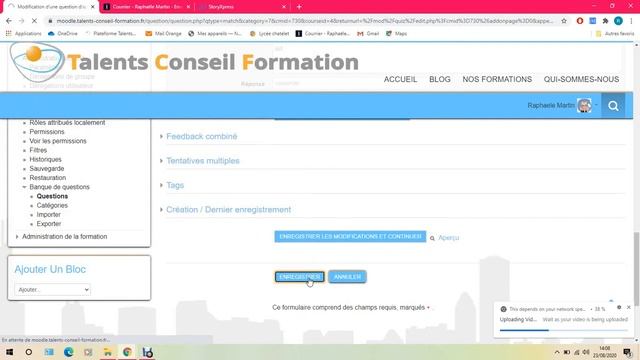
Task: Select Exporter in the sidebar tree
Action: point(49,224)
